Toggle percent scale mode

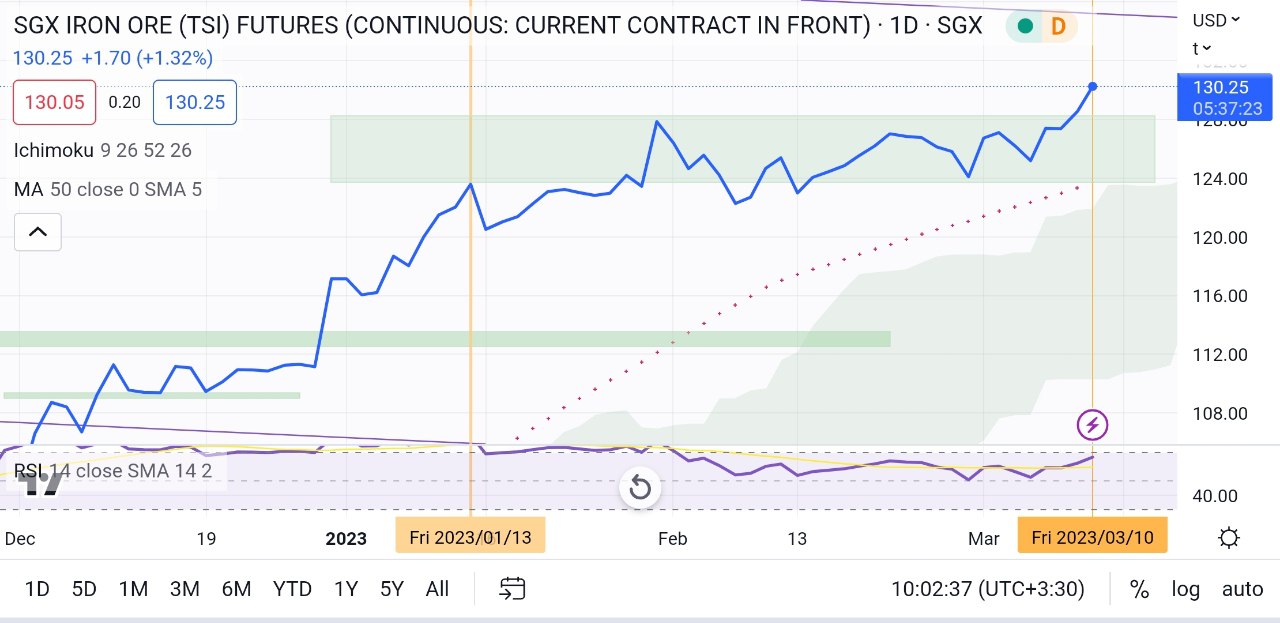tap(1139, 589)
